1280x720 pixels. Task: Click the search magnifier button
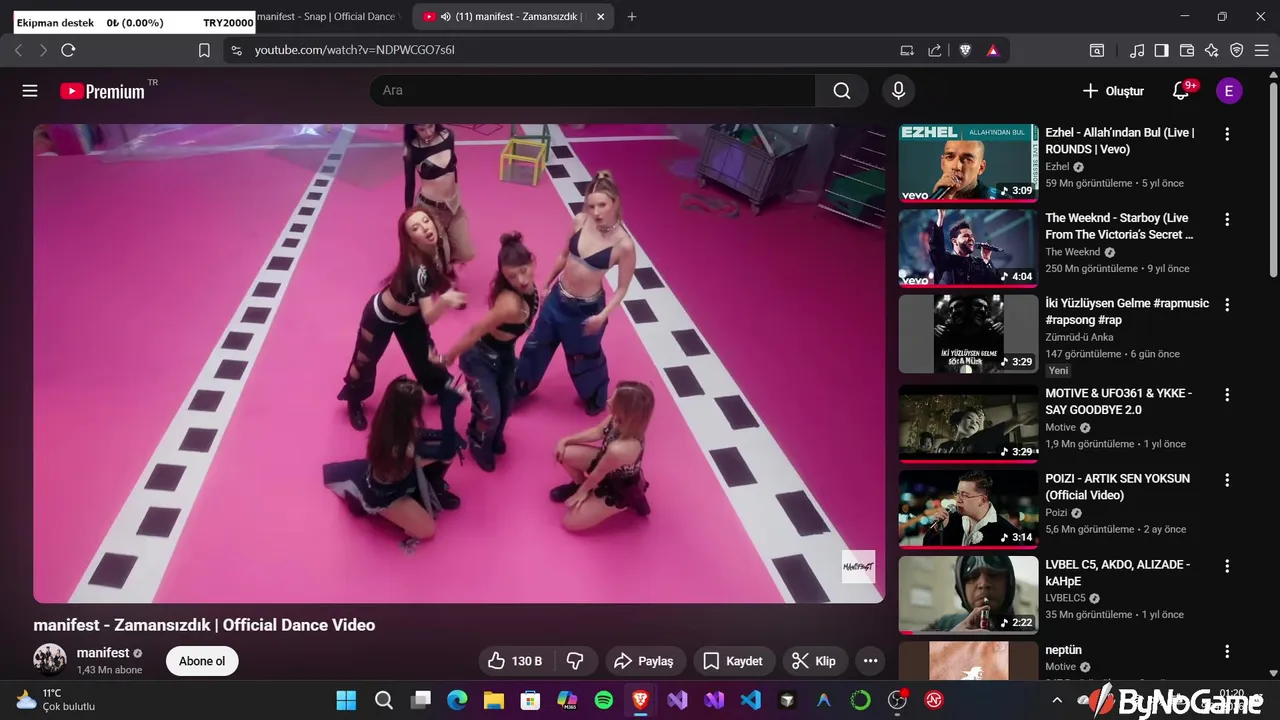point(842,91)
